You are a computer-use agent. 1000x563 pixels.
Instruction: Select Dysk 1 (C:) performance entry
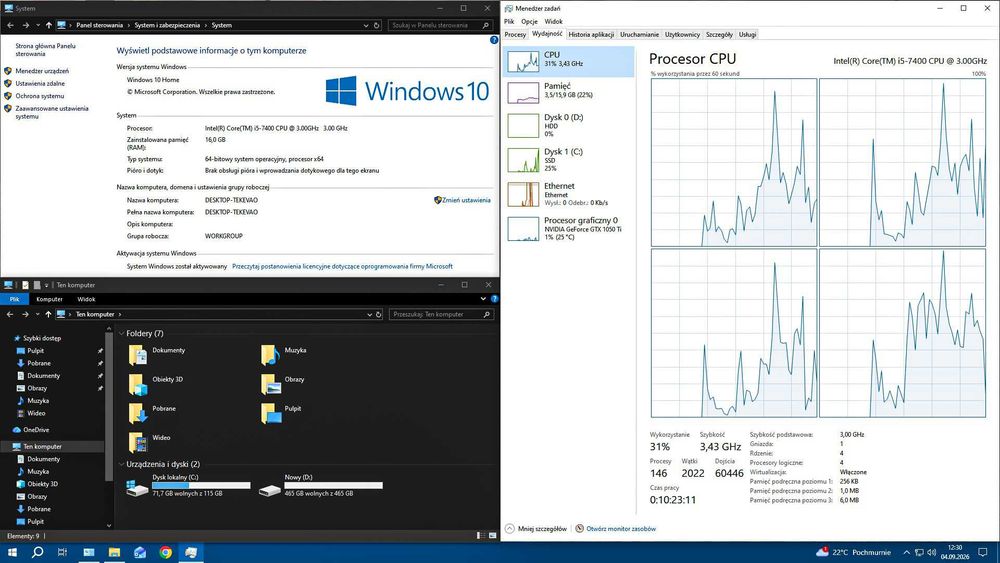[x=568, y=160]
